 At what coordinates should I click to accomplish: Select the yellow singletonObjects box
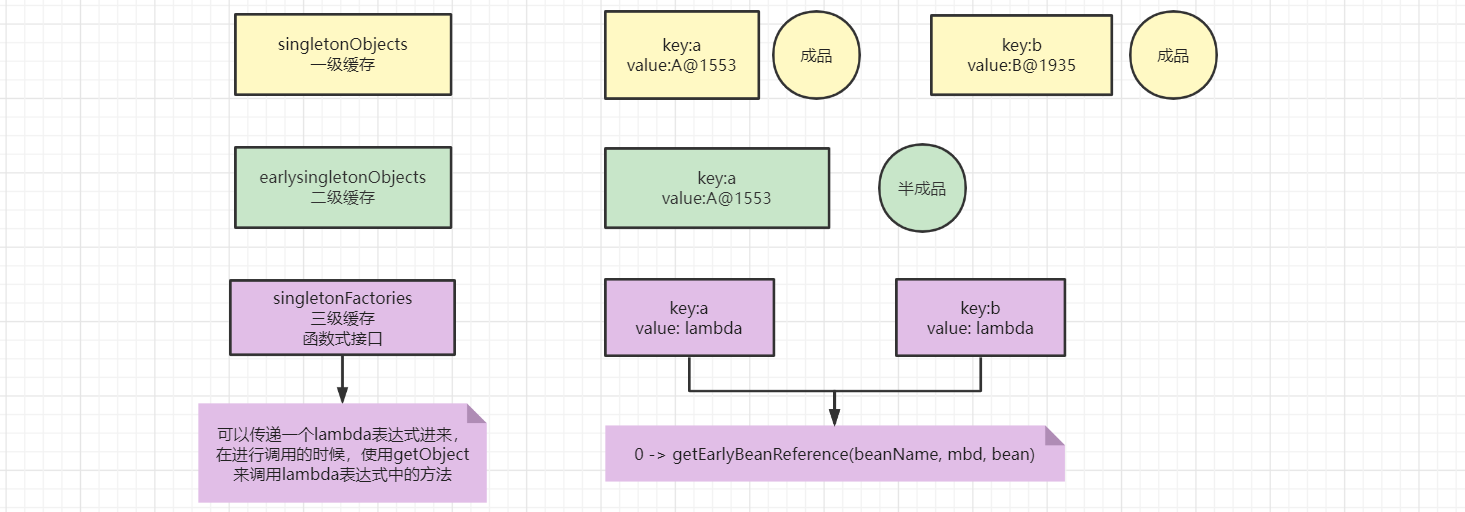(x=342, y=54)
